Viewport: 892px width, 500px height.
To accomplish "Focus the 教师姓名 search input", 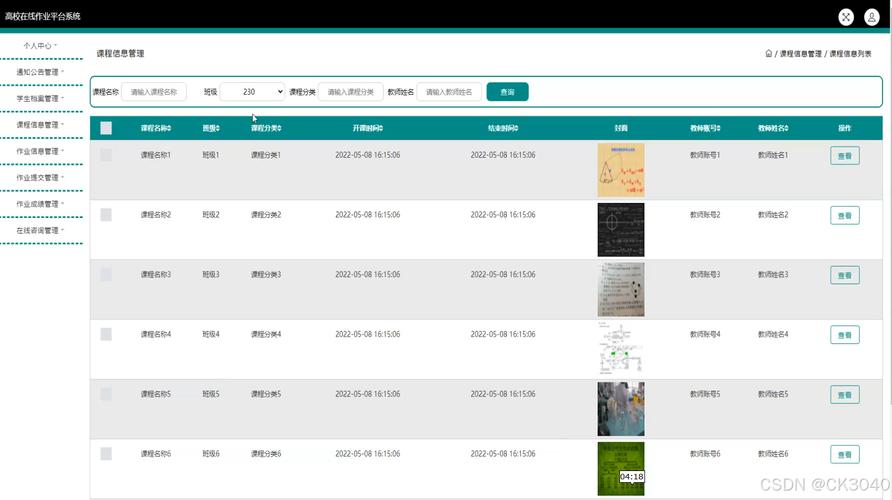I will tap(449, 92).
